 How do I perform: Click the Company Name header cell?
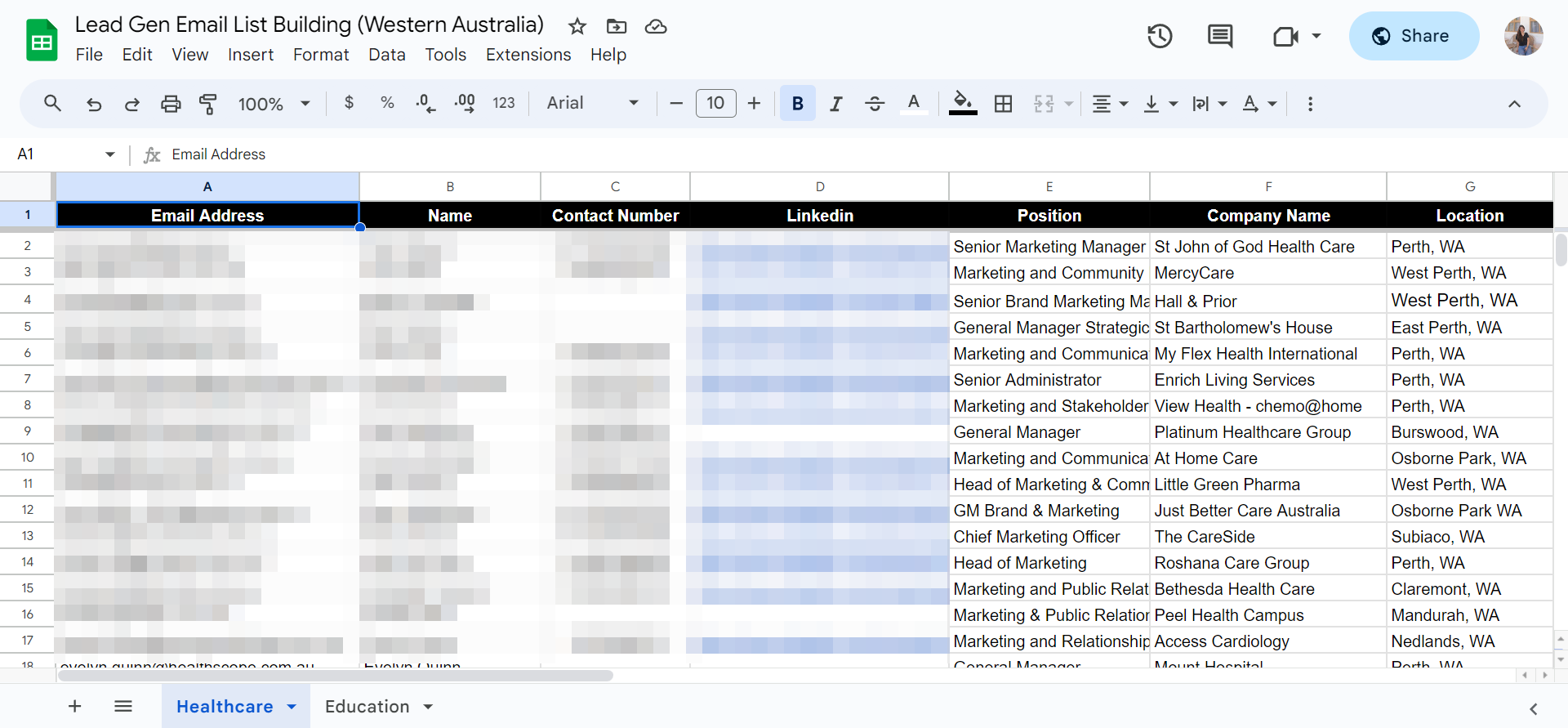point(1268,216)
